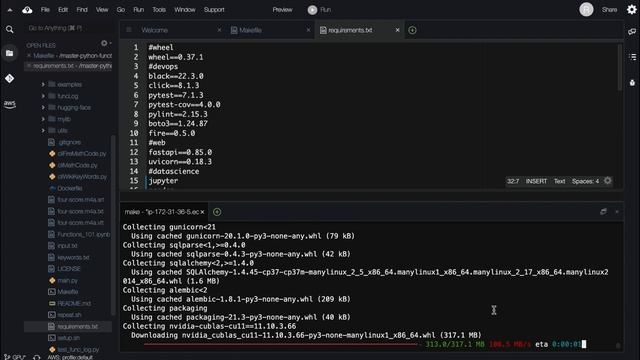Screen dimensions: 640x360
Task: Add a new terminal tab
Action: point(217,212)
